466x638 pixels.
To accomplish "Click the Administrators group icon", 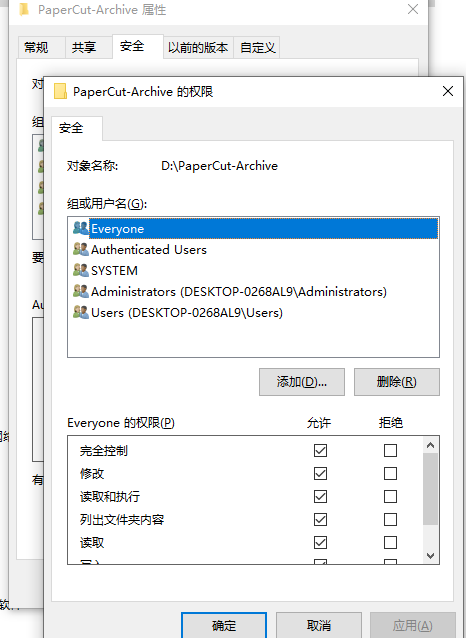I will (x=81, y=291).
